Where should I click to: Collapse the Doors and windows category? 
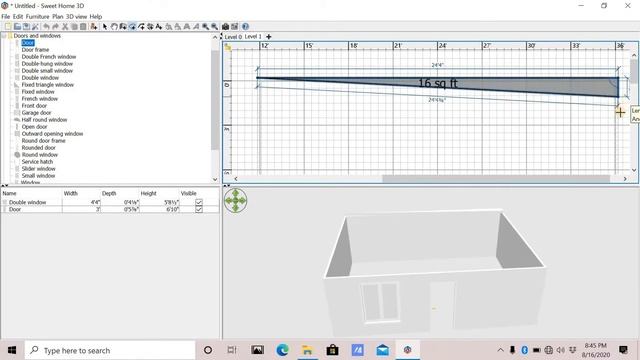point(4,36)
